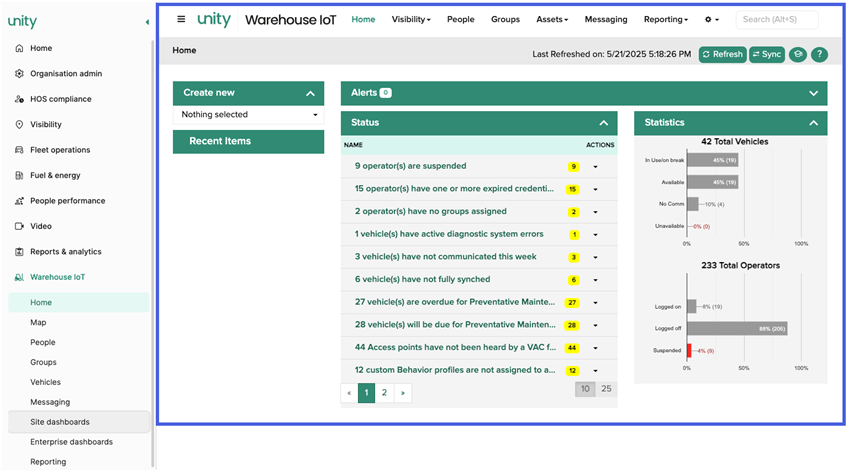The image size is (864, 470).
Task: Click the Search (Alt+S) input field
Action: [777, 19]
